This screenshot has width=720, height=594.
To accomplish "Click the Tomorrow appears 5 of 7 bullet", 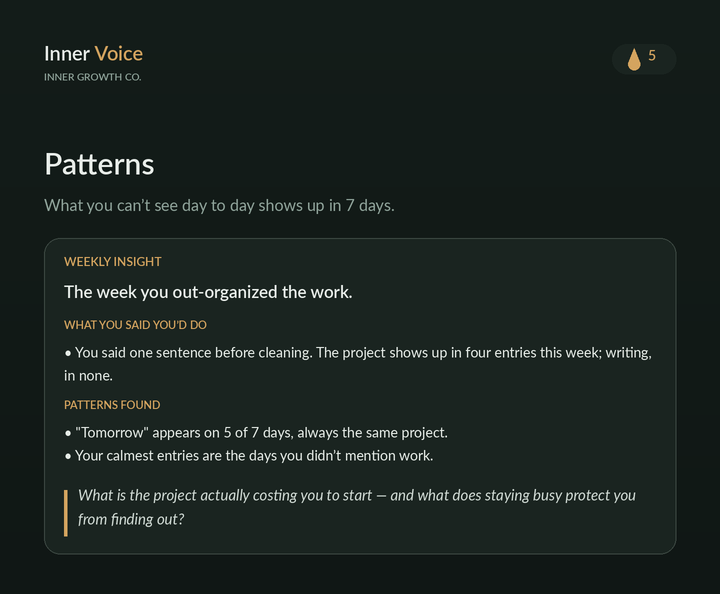I will pyautogui.click(x=256, y=432).
